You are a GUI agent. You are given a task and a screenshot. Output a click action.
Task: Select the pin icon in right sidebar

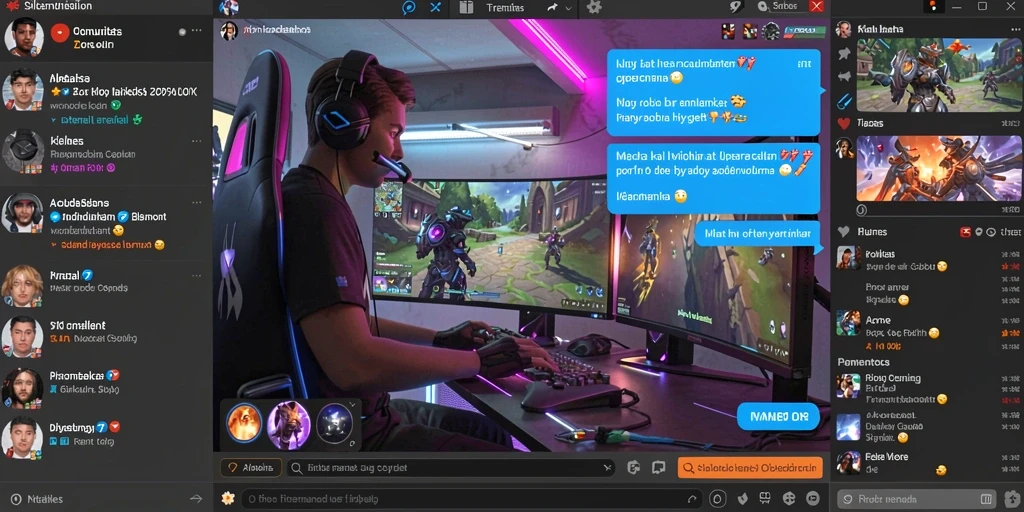[x=844, y=54]
